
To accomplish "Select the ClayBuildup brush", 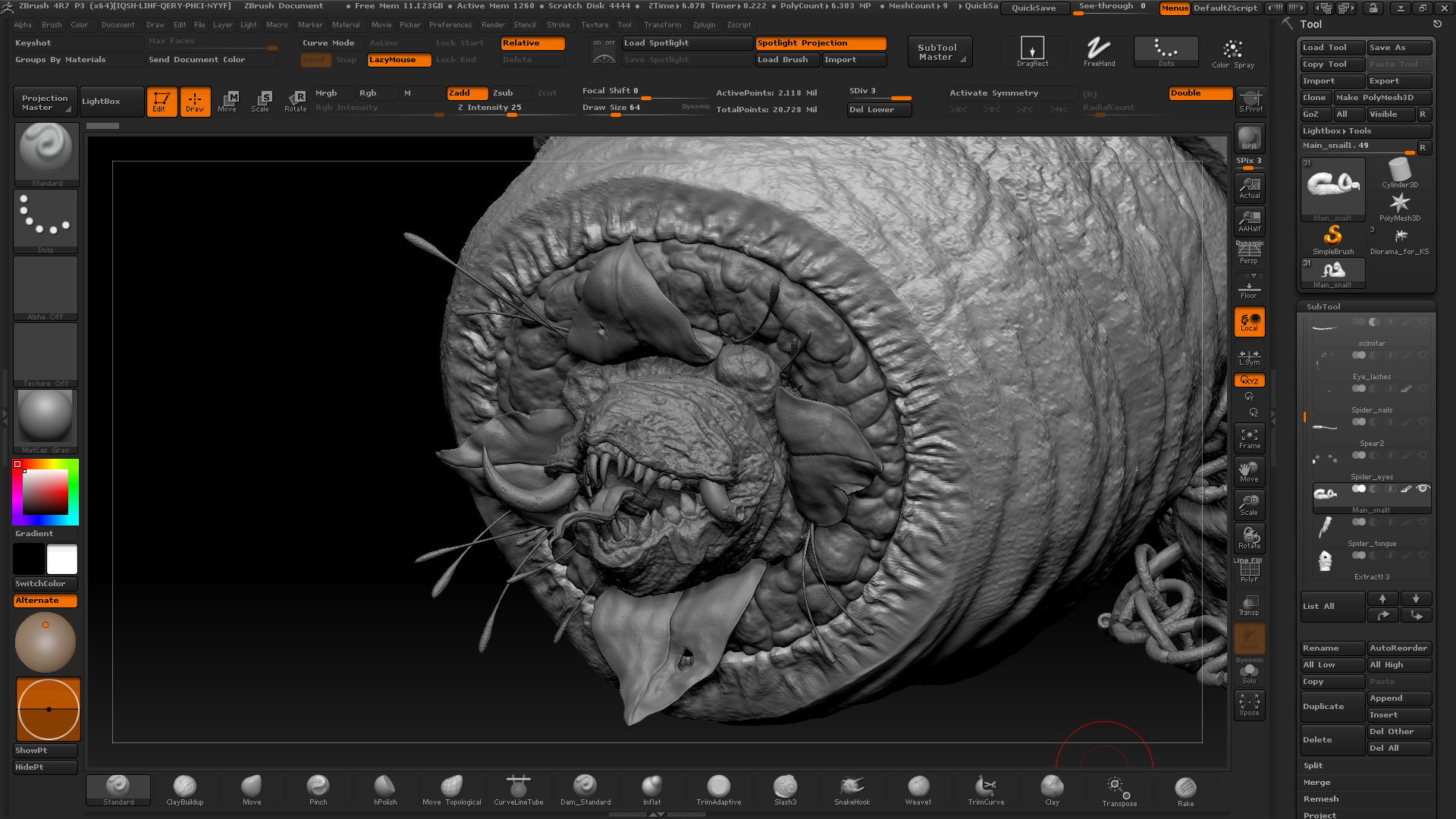I will tap(184, 790).
